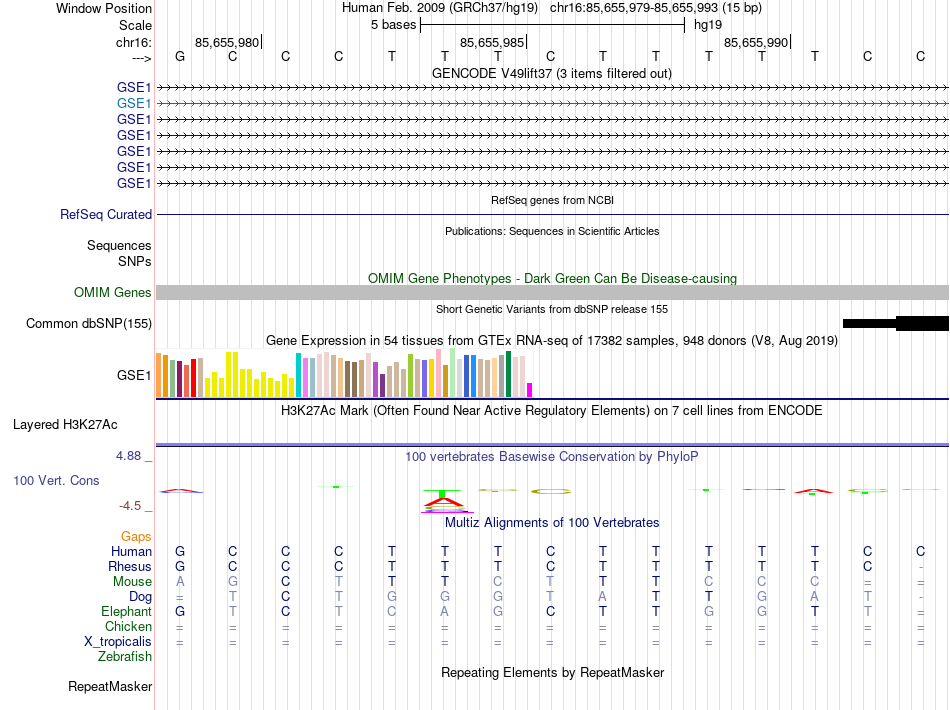Click position marker 85,655,980

click(x=227, y=42)
